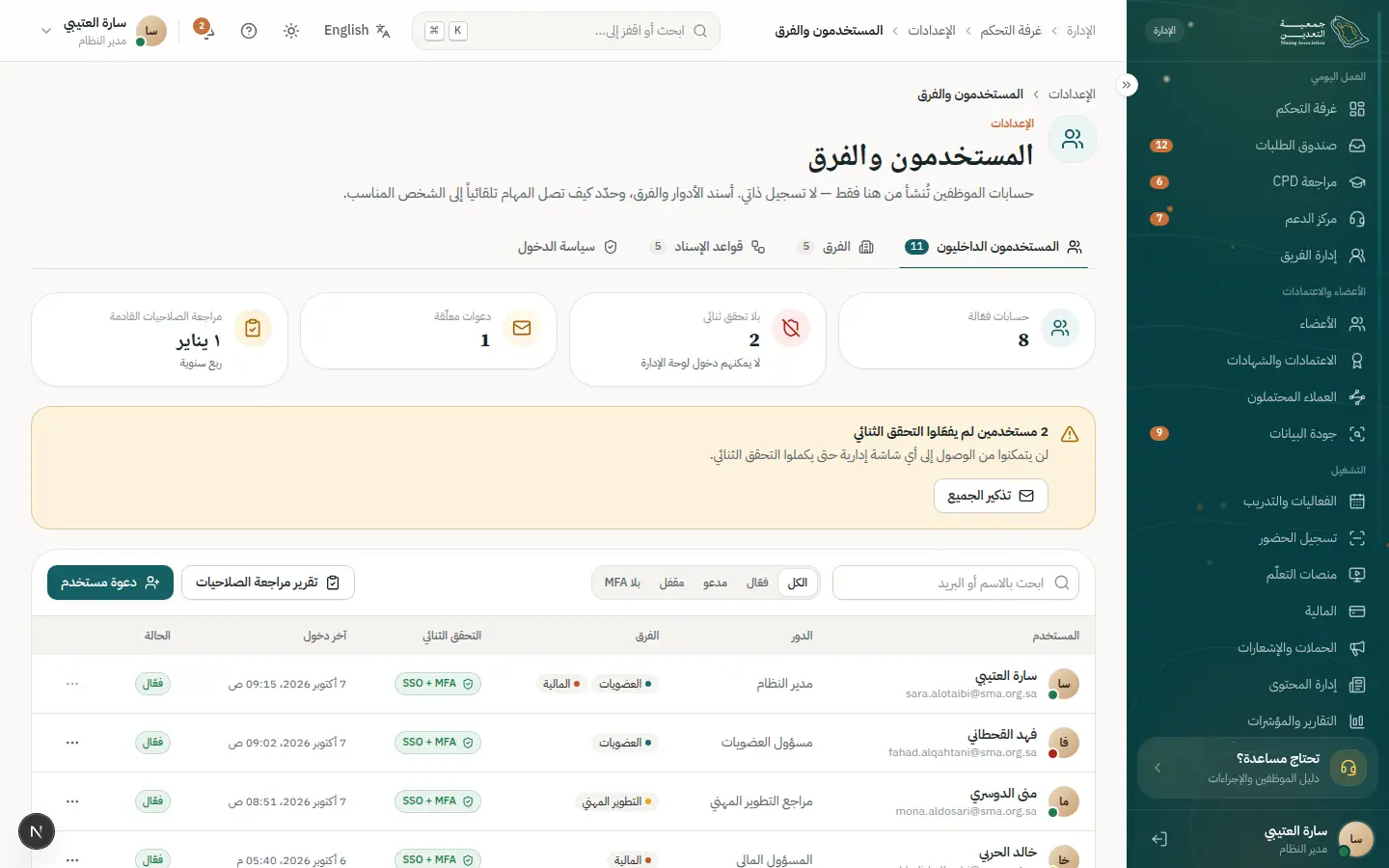This screenshot has height=868, width=1389.
Task: Open الفعاليات والتدريب in the sidebar
Action: point(1258,502)
